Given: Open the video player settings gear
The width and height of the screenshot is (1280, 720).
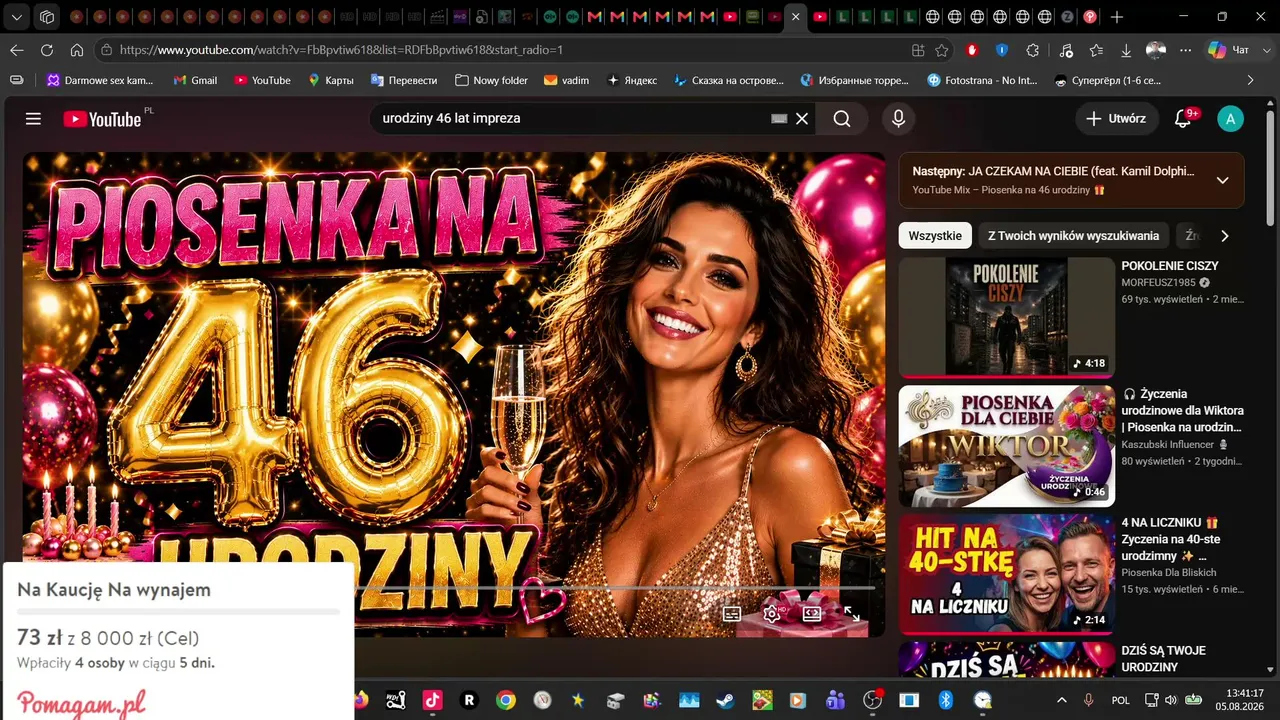Looking at the screenshot, I should [772, 613].
